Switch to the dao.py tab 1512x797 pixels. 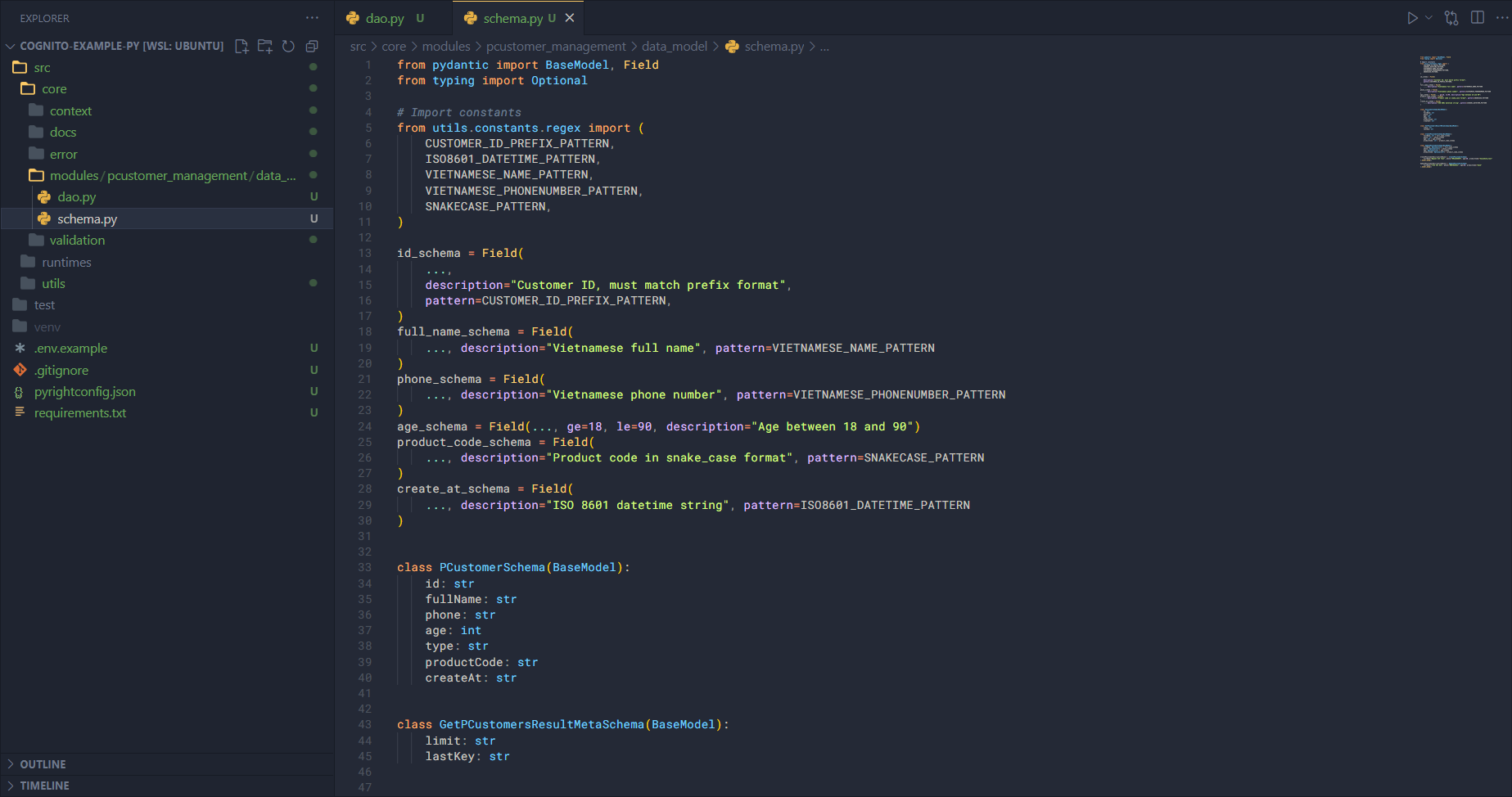[385, 18]
